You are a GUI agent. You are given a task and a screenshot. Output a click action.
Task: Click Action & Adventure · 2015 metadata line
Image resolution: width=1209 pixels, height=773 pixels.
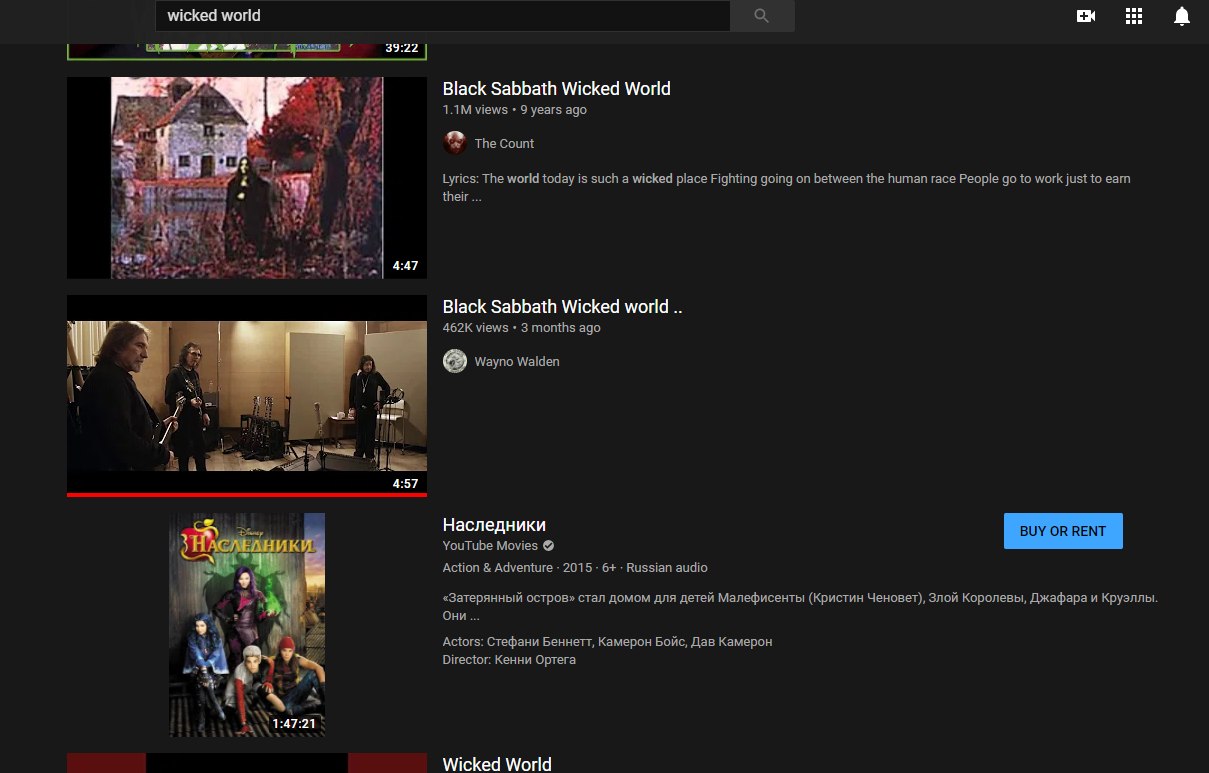(575, 568)
